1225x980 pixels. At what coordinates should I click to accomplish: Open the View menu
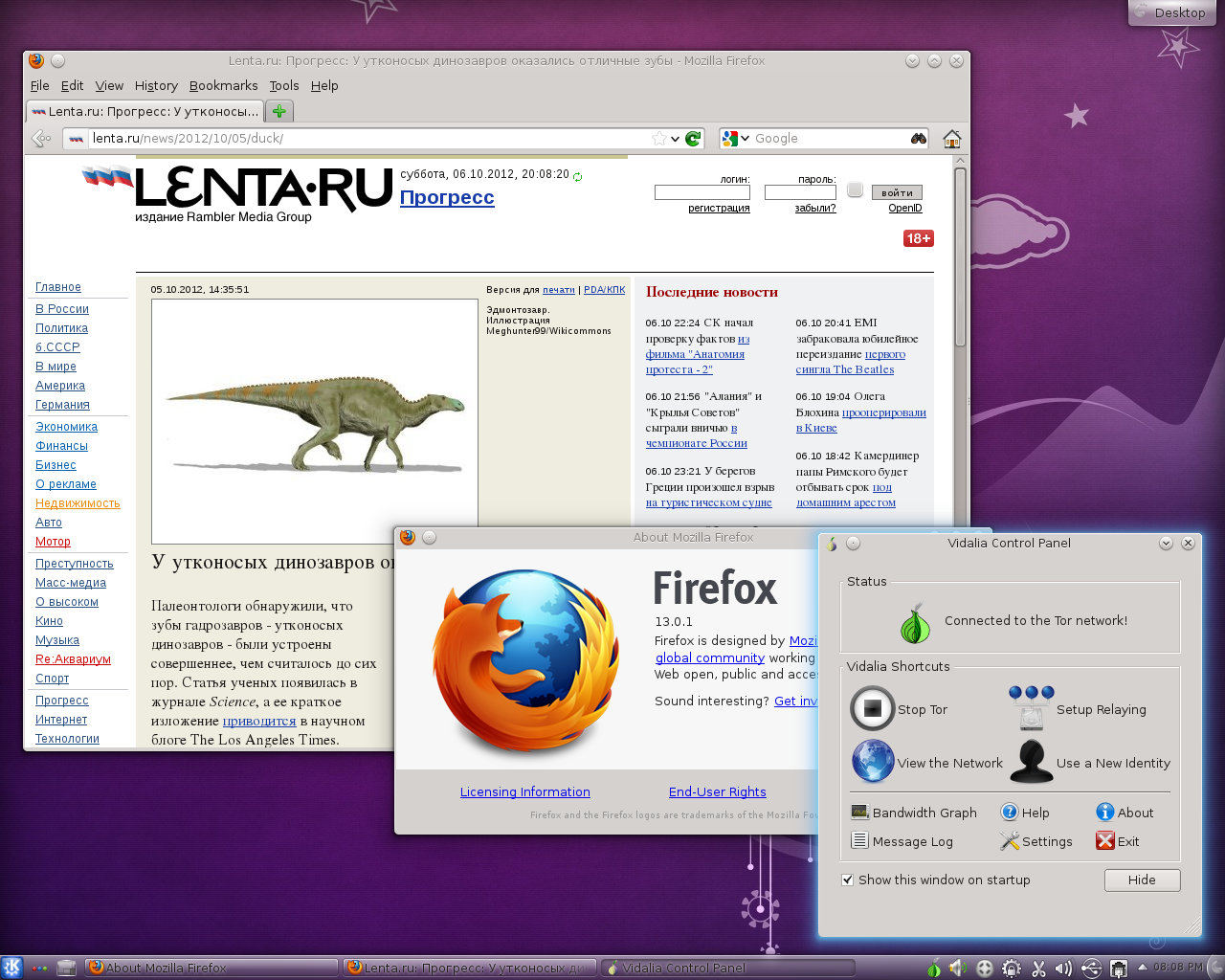tap(109, 85)
